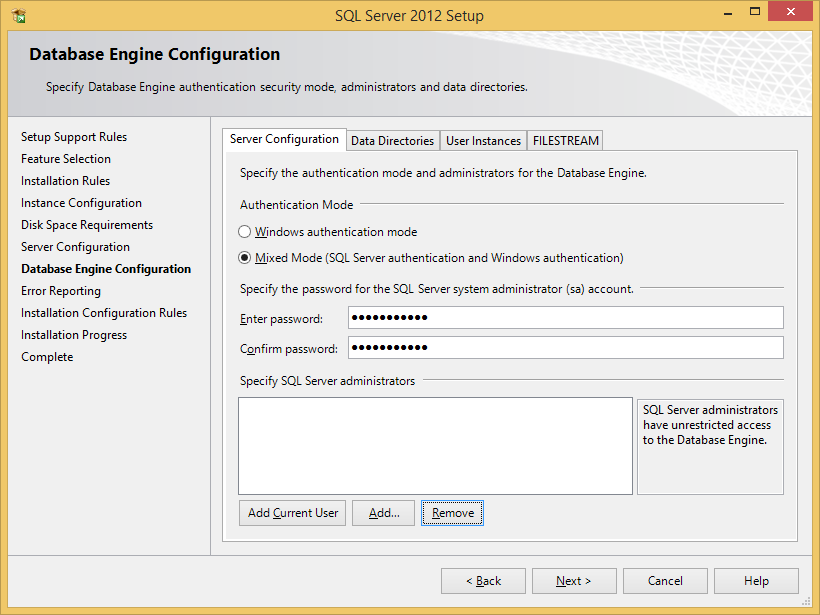Click the Remove button
820x615 pixels.
click(452, 513)
